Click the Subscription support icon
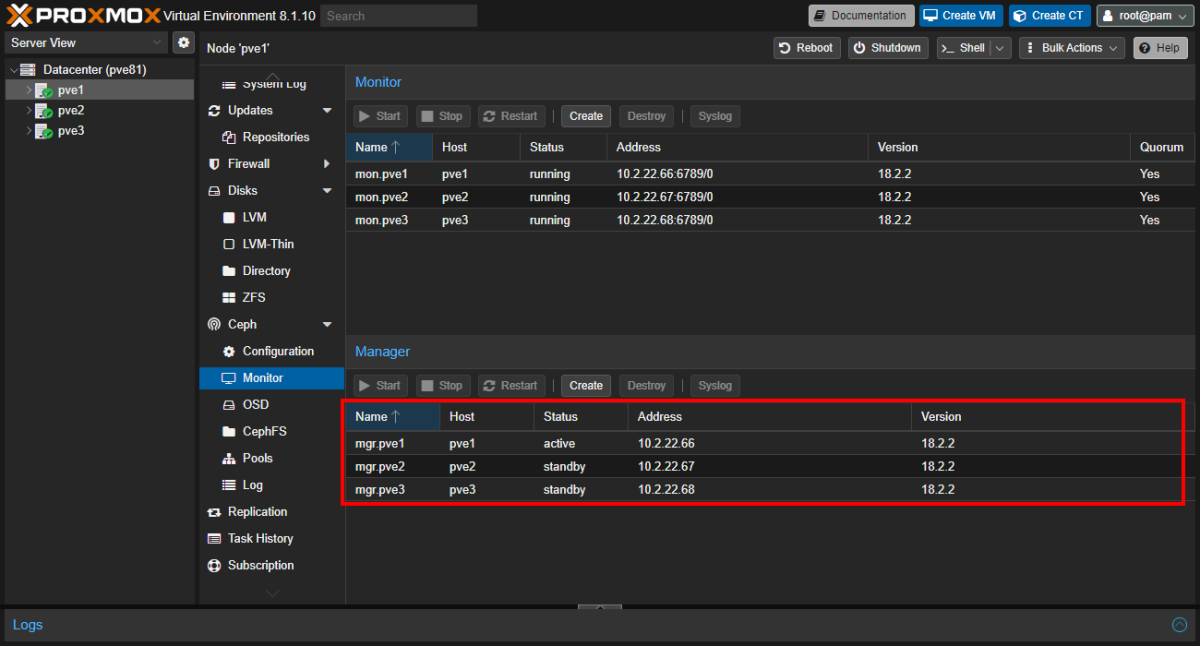Viewport: 1200px width, 646px height. point(214,565)
